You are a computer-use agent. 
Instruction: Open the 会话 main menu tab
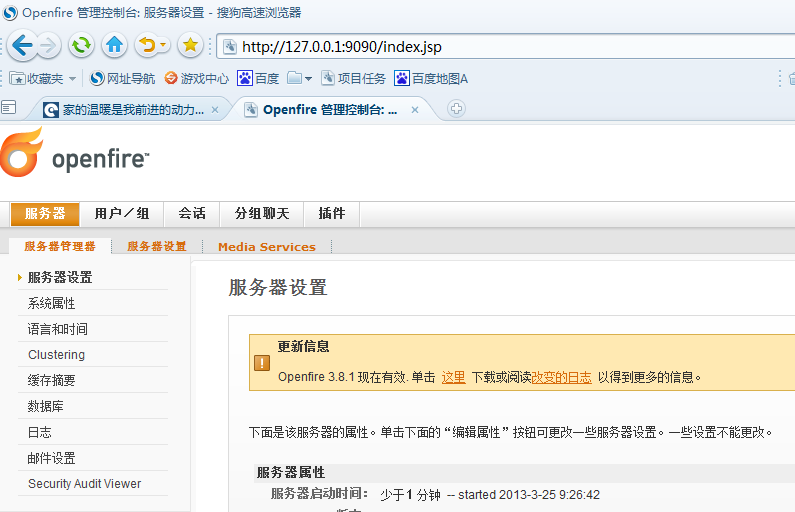click(x=192, y=213)
